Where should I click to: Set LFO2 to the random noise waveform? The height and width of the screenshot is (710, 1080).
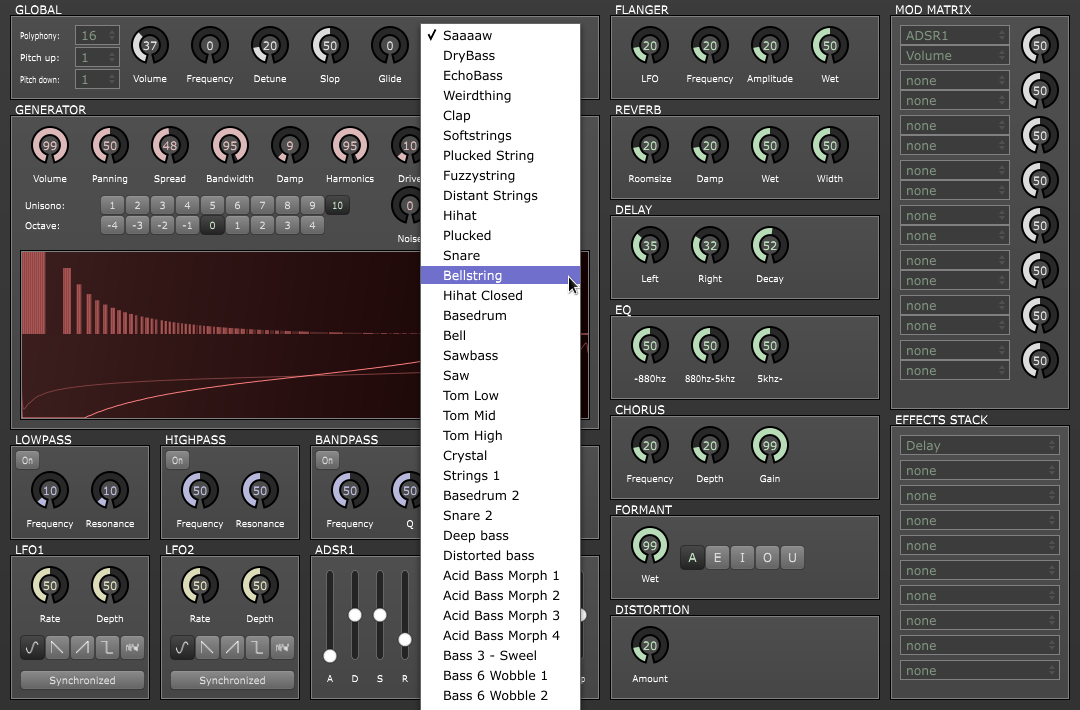[x=282, y=648]
